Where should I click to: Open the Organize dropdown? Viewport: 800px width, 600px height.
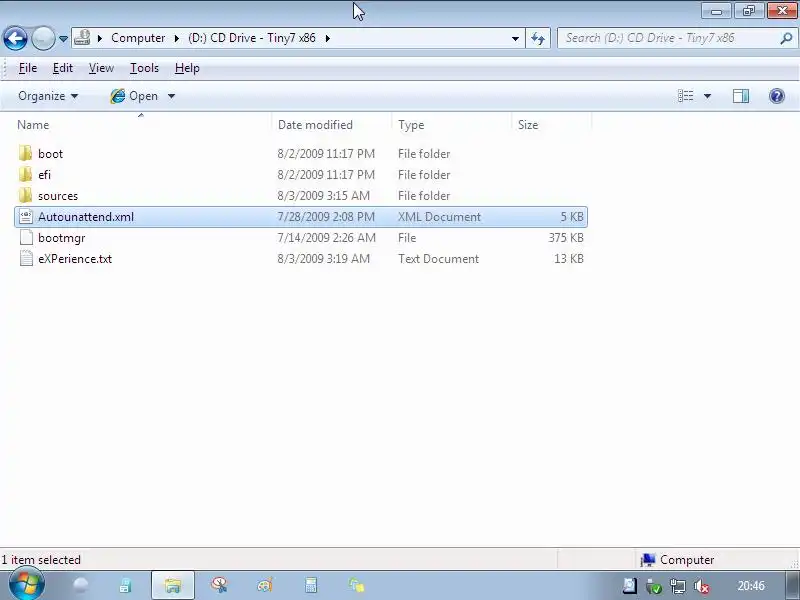pos(48,96)
